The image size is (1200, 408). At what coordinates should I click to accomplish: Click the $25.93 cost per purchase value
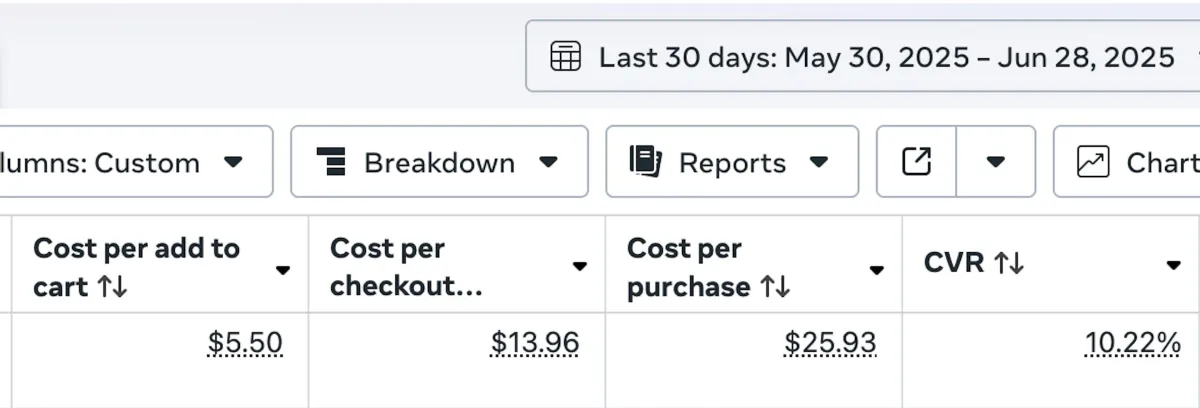[x=830, y=344]
